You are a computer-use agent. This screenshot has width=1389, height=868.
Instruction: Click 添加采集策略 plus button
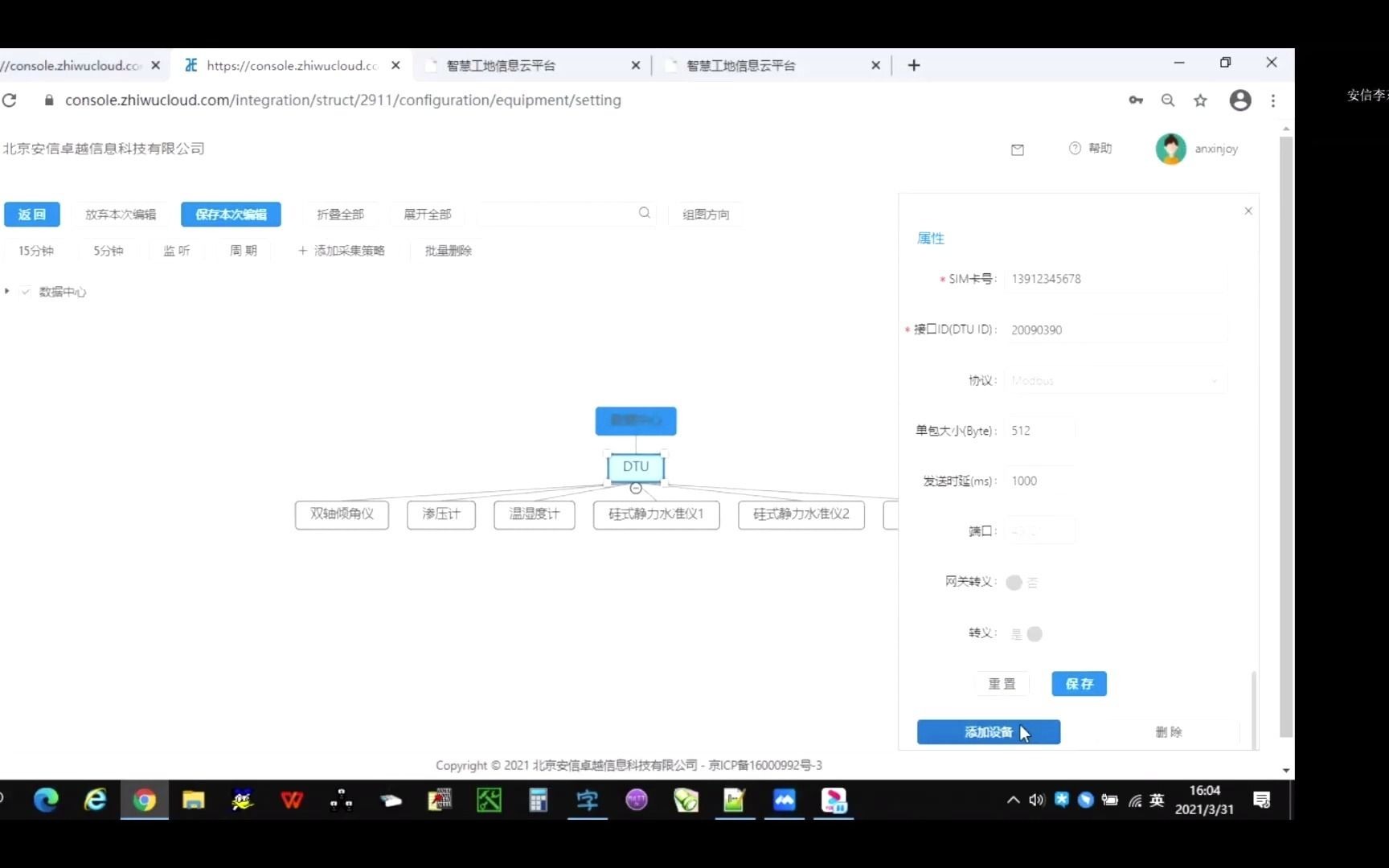coord(342,251)
